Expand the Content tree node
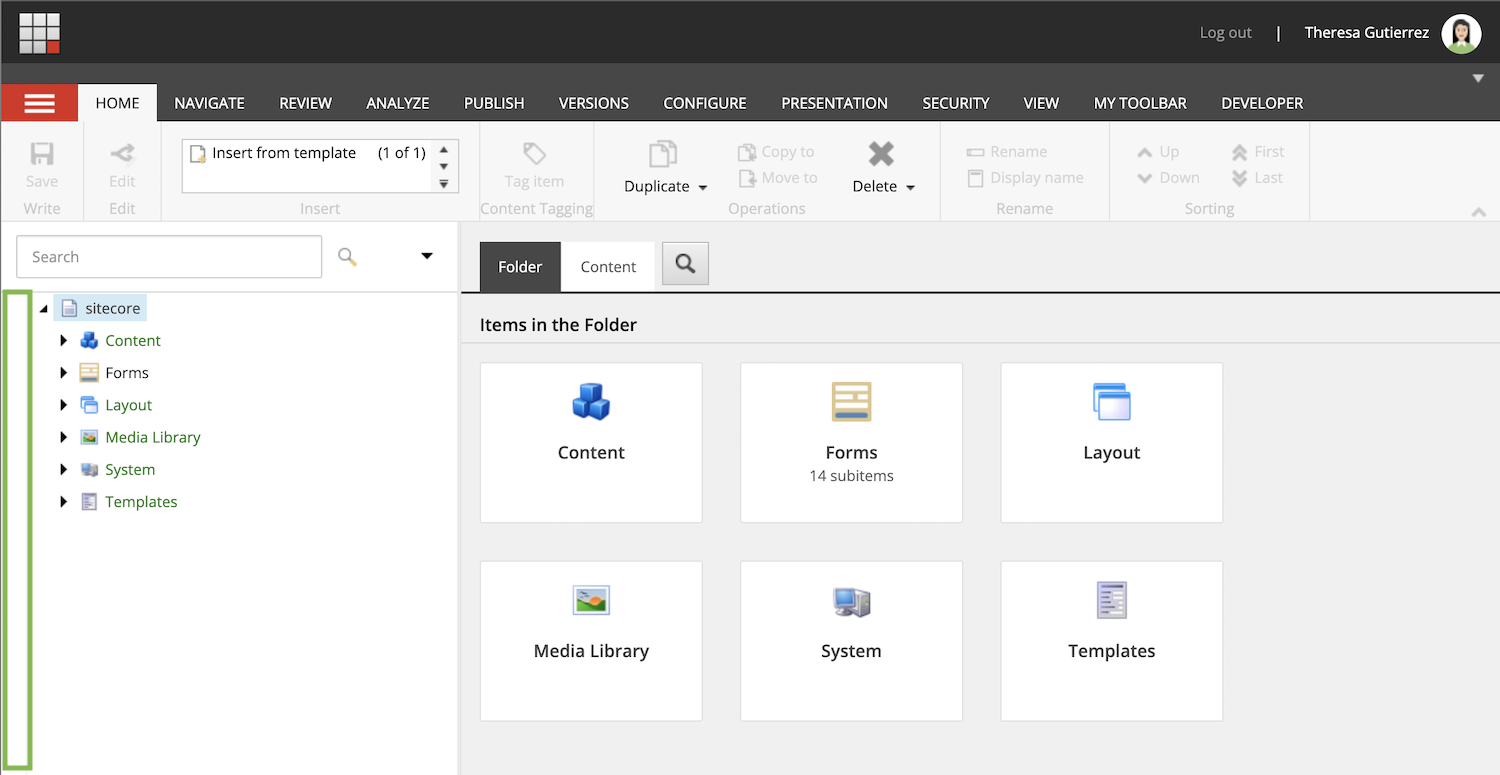 coord(64,341)
